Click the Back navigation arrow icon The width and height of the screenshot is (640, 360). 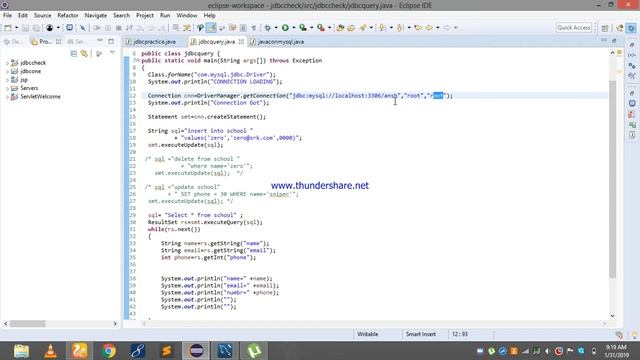pyautogui.click(x=429, y=28)
